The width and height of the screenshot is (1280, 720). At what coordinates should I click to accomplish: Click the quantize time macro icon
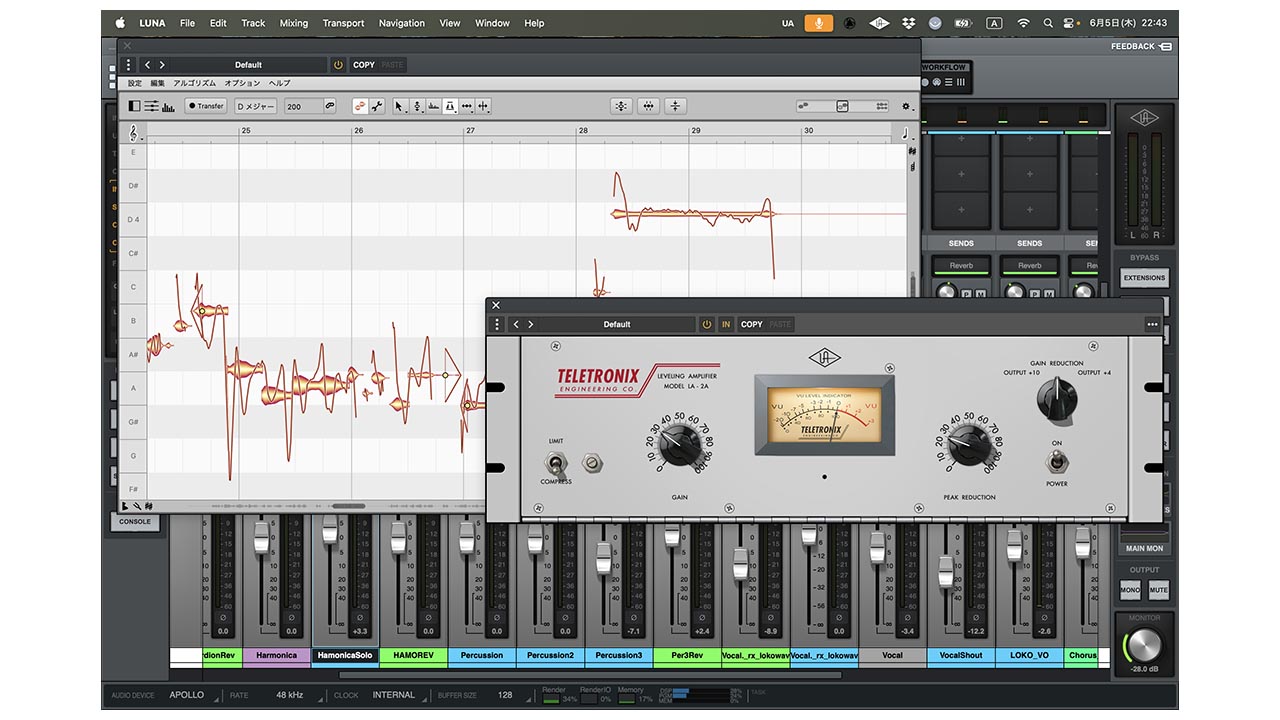(x=648, y=106)
